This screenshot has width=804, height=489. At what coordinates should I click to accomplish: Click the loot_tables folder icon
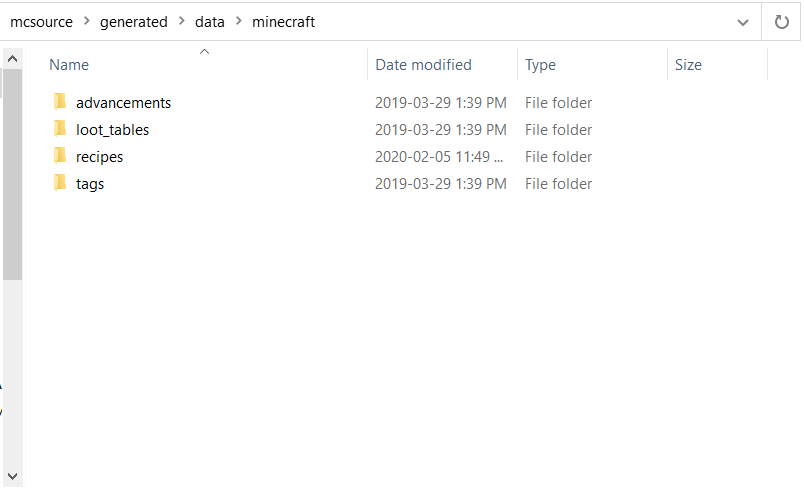click(x=60, y=129)
